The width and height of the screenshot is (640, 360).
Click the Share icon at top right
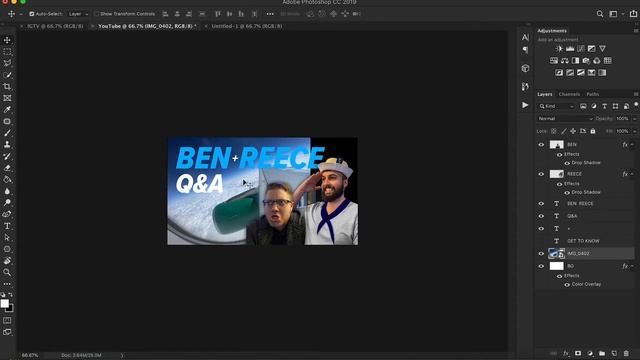[x=633, y=14]
